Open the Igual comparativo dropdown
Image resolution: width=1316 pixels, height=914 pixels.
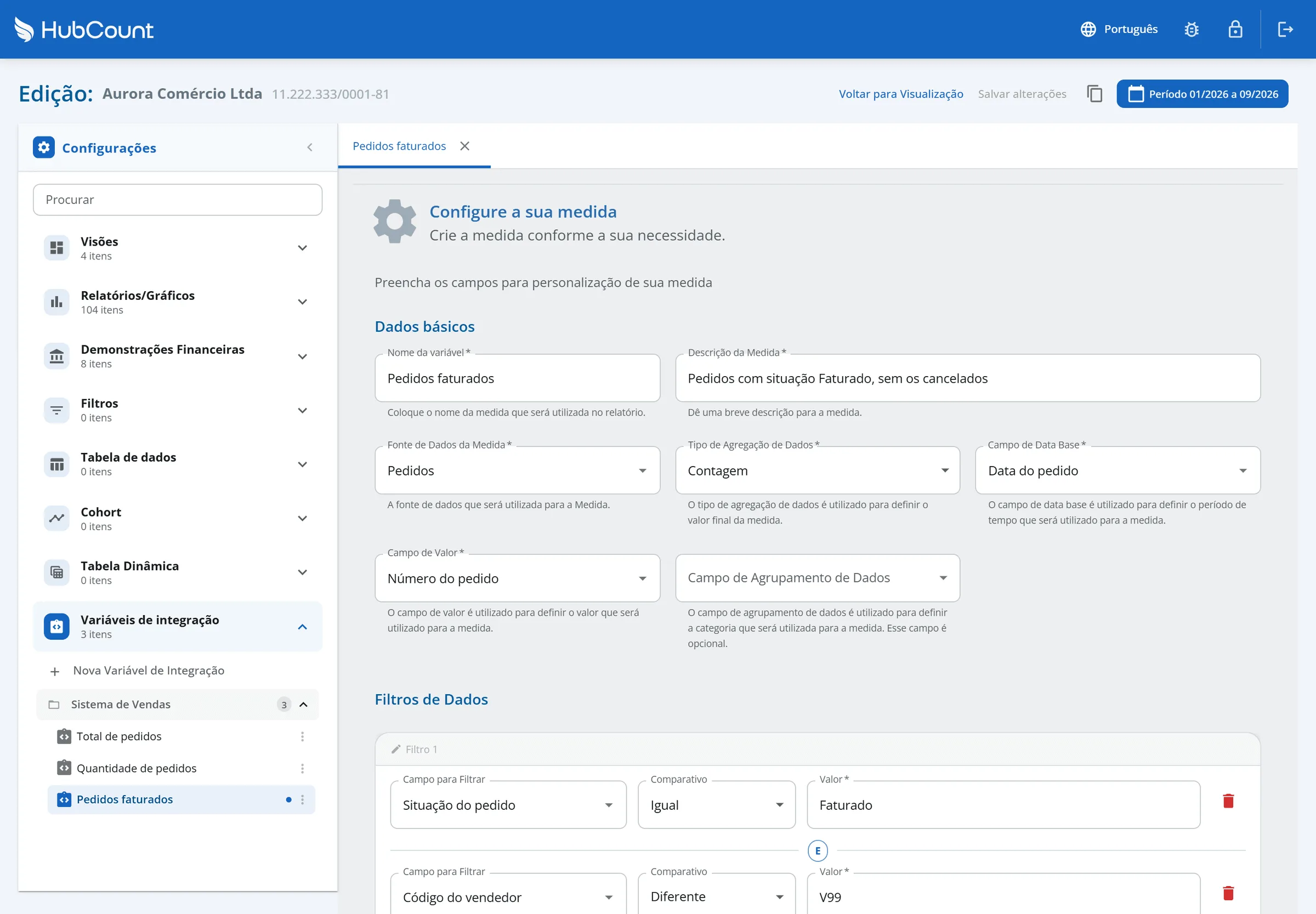click(717, 805)
